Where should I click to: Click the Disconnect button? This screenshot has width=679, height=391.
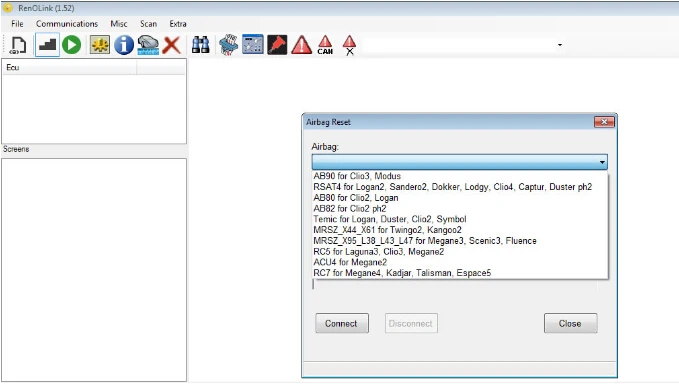[x=411, y=323]
